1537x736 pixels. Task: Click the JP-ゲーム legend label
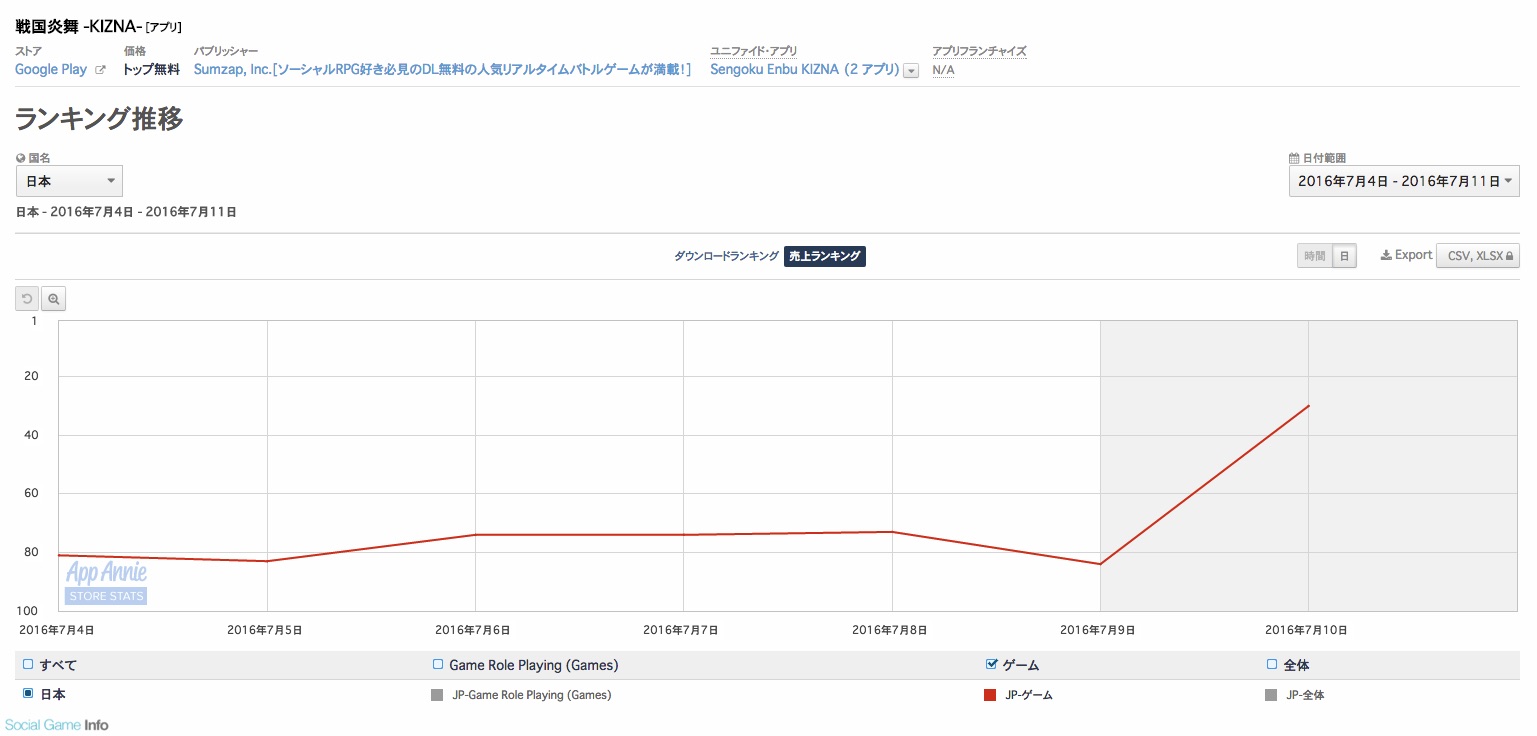pyautogui.click(x=1028, y=695)
